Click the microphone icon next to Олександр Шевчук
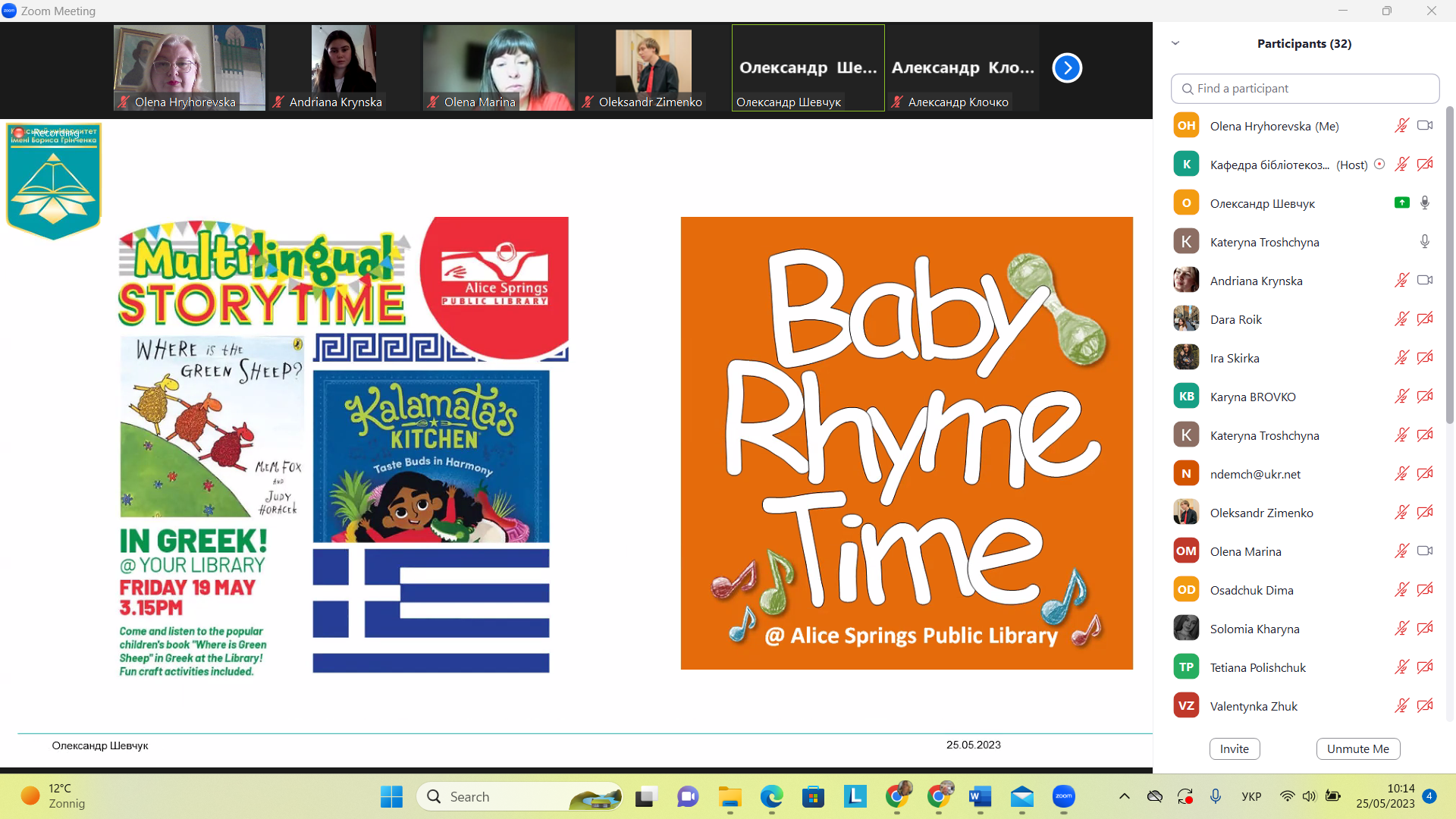This screenshot has height=819, width=1456. tap(1425, 202)
